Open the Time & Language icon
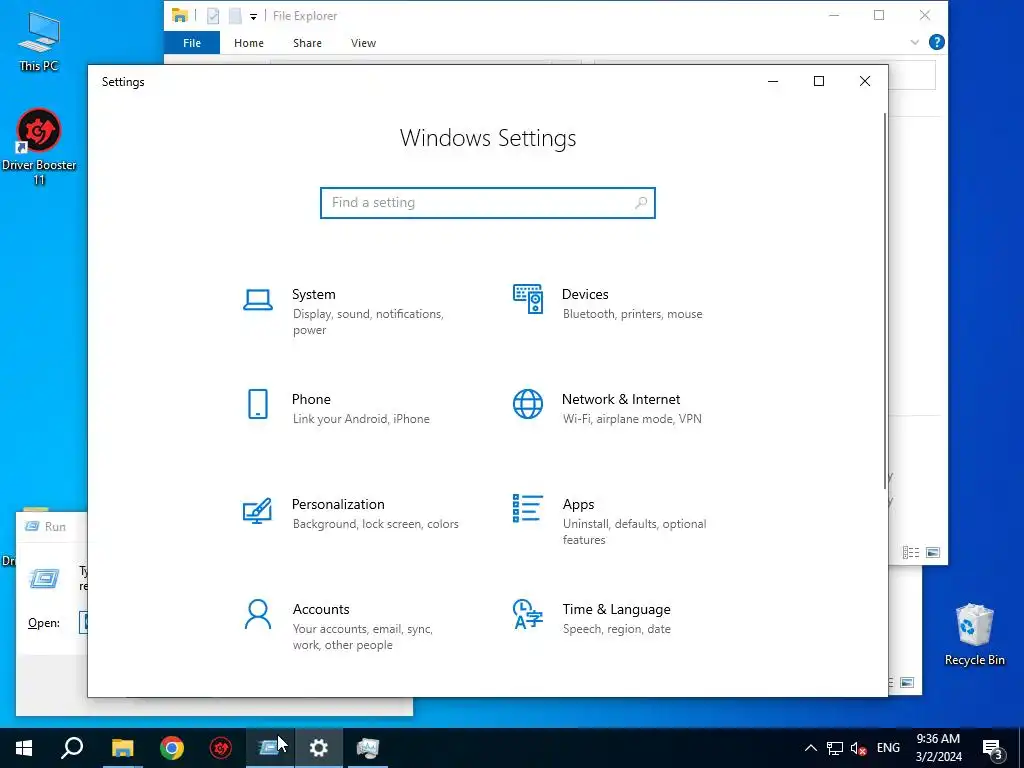Image resolution: width=1024 pixels, height=768 pixels. click(x=528, y=614)
